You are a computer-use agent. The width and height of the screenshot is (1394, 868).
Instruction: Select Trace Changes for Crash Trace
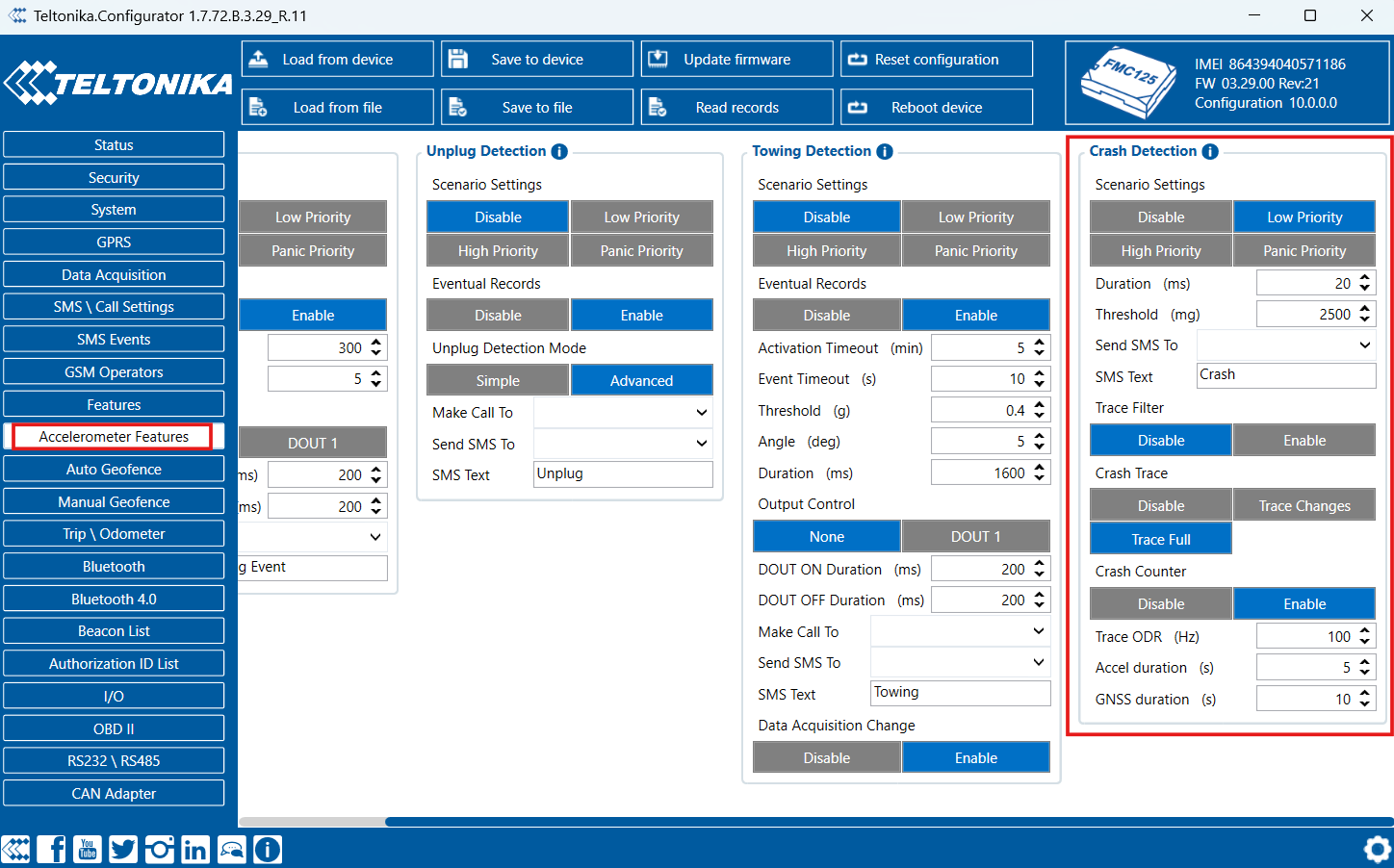click(1304, 505)
